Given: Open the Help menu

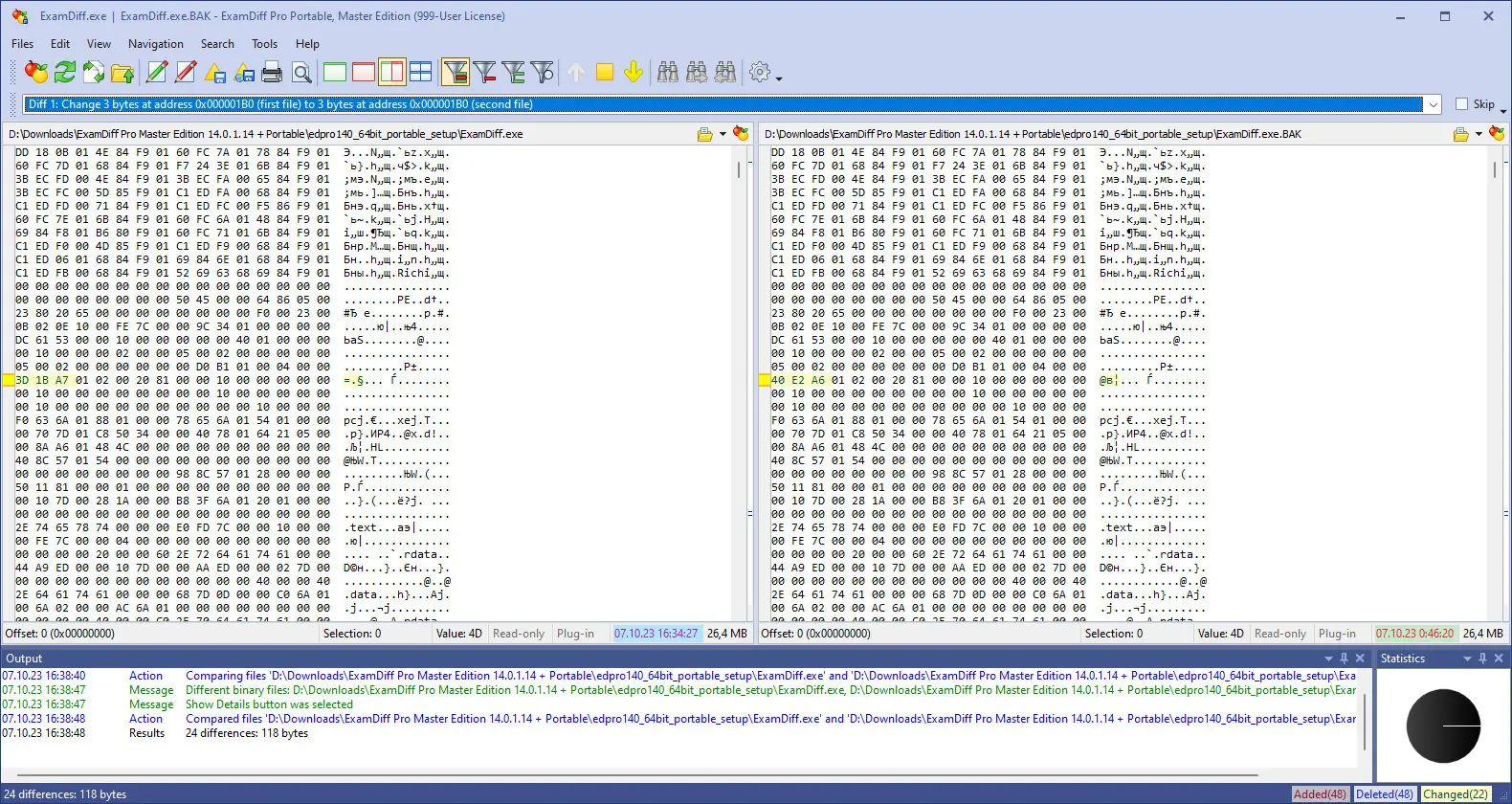Looking at the screenshot, I should 307,44.
